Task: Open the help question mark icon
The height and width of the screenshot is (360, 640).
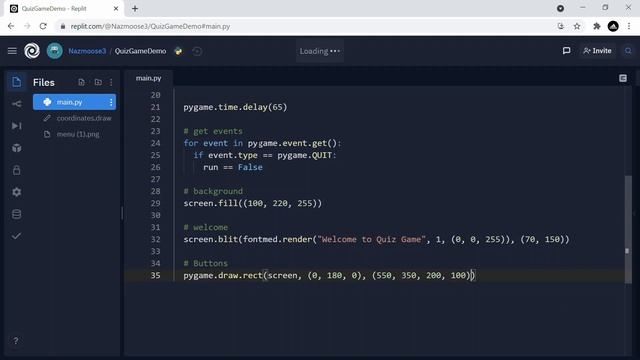Action: [x=16, y=340]
